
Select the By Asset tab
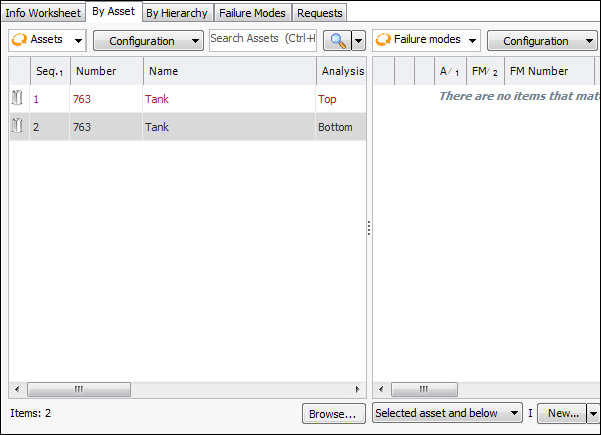pyautogui.click(x=113, y=11)
